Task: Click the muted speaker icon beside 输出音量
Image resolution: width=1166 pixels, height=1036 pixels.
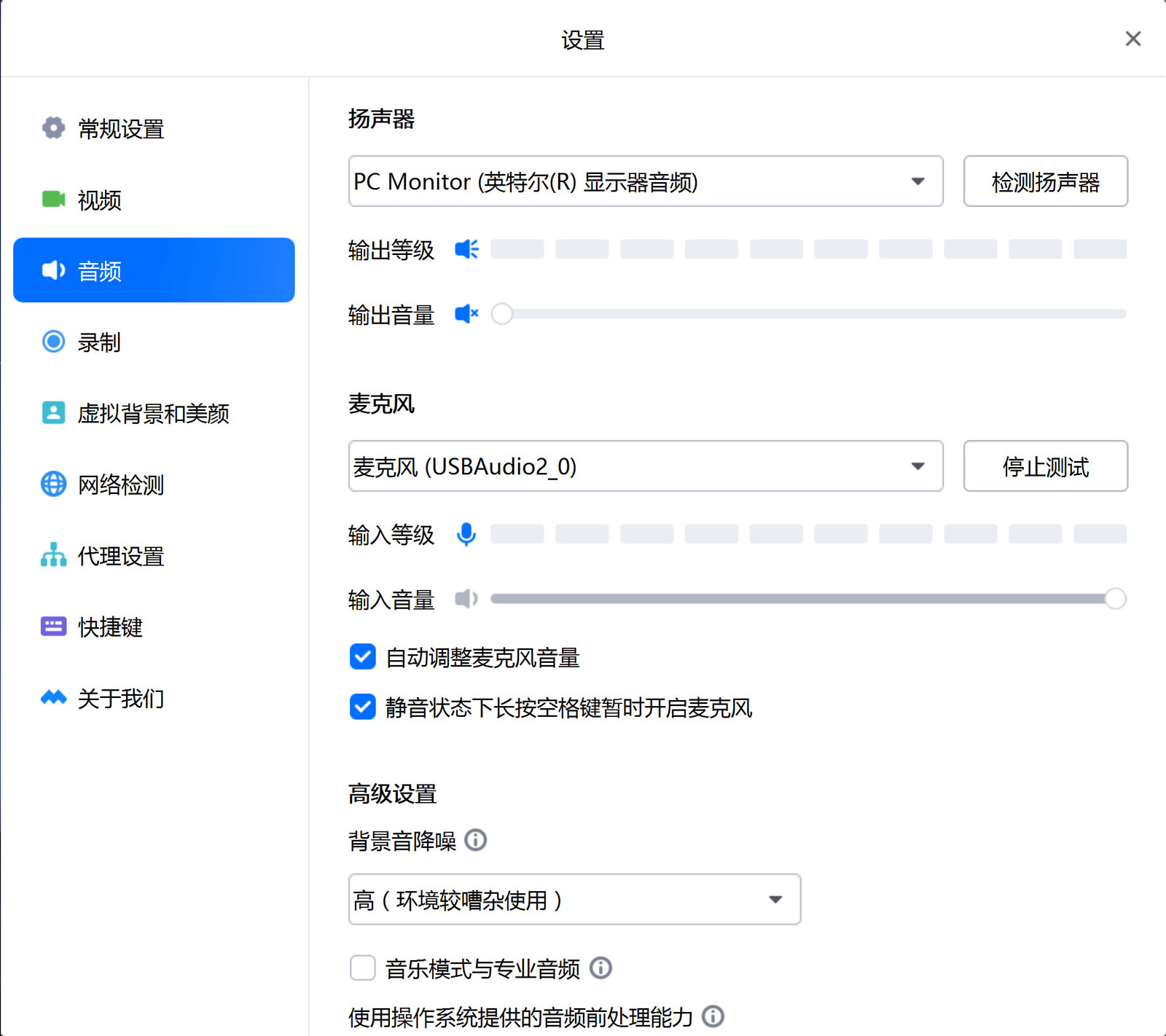Action: pyautogui.click(x=466, y=314)
